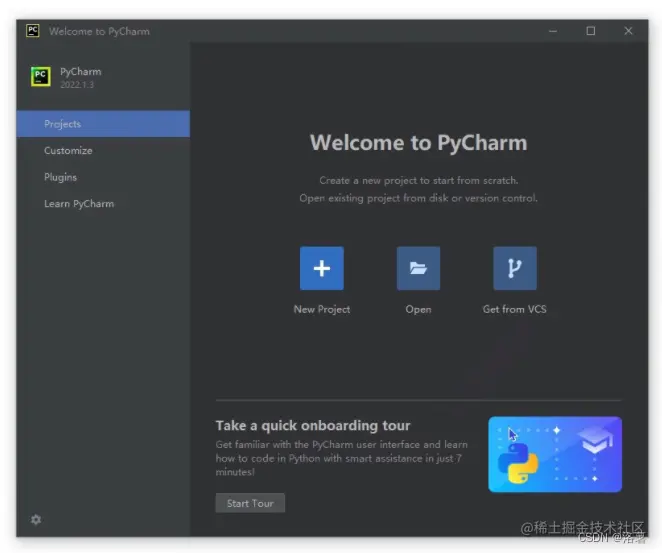The width and height of the screenshot is (662, 553).
Task: Click the version text 2022.1.3
Action: tap(77, 85)
